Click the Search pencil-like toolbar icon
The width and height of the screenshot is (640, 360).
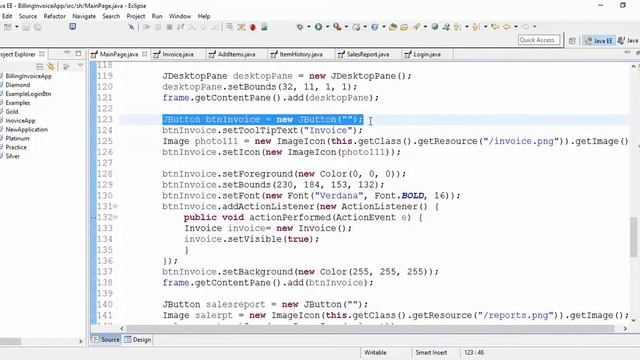(x=416, y=27)
